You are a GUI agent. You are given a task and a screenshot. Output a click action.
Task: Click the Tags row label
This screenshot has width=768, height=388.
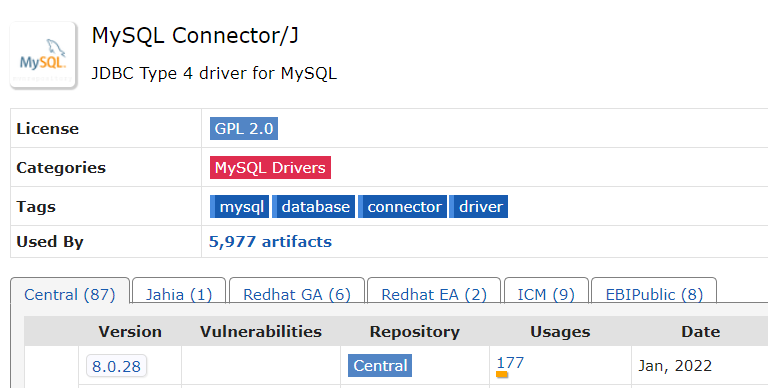click(x=36, y=207)
